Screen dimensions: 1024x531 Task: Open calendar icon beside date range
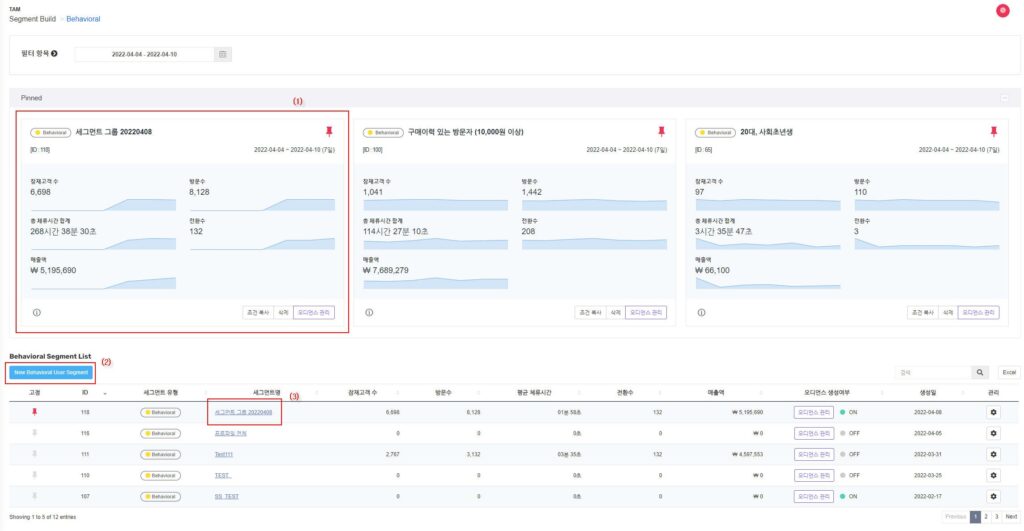pyautogui.click(x=223, y=54)
